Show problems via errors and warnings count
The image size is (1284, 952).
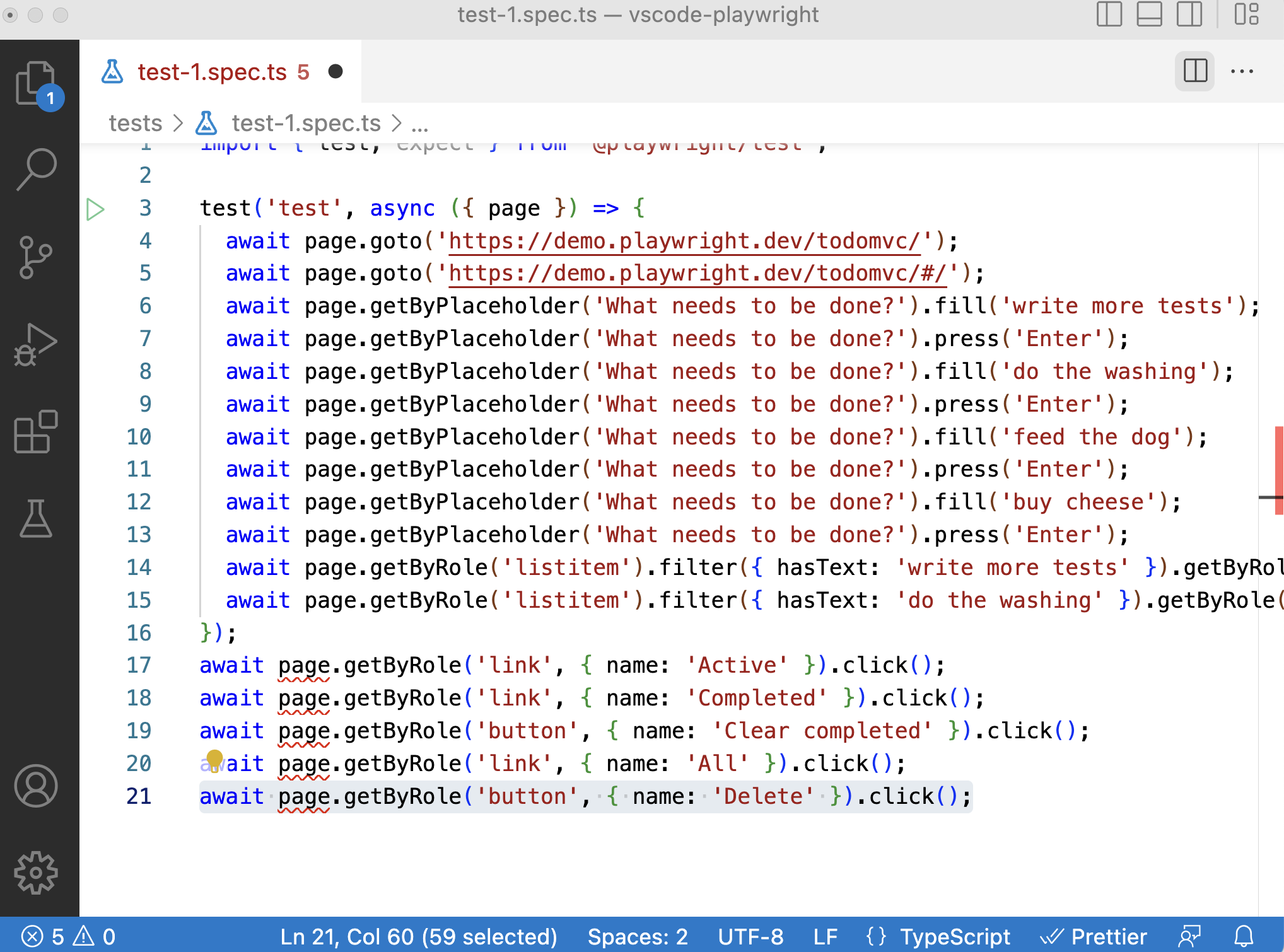tap(68, 936)
